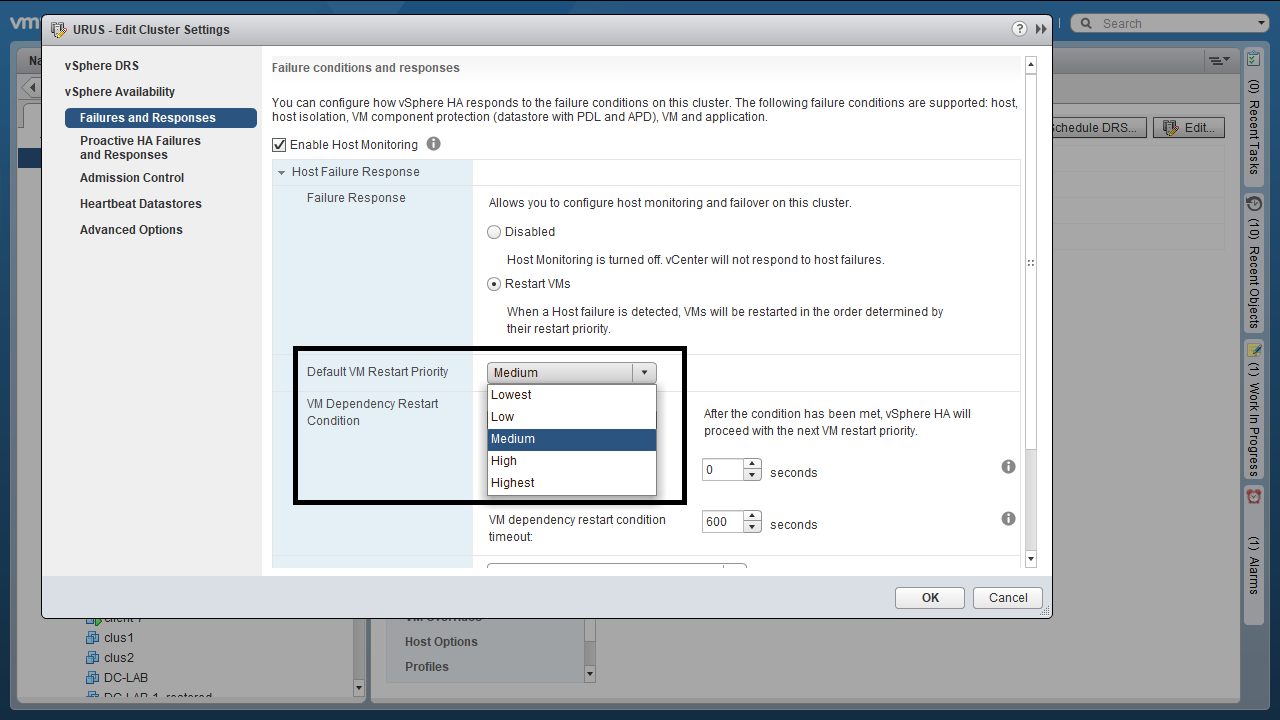Uncheck Enable Host Monitoring checkbox
Screen dimensions: 1280x720
click(279, 145)
